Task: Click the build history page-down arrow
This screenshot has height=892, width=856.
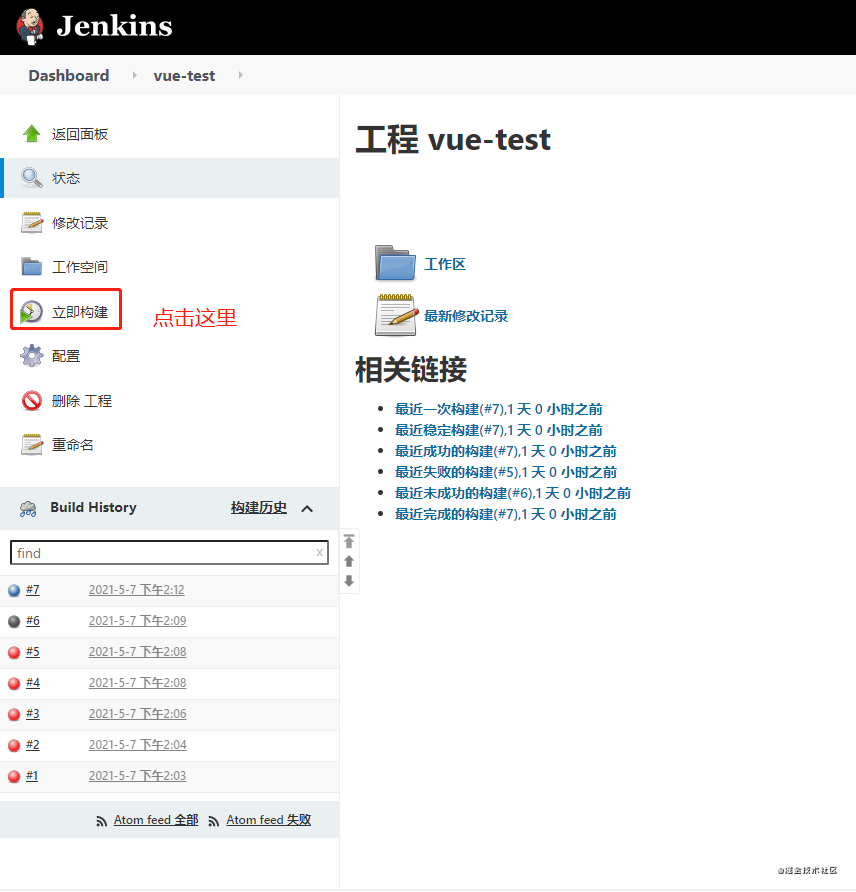Action: (349, 581)
